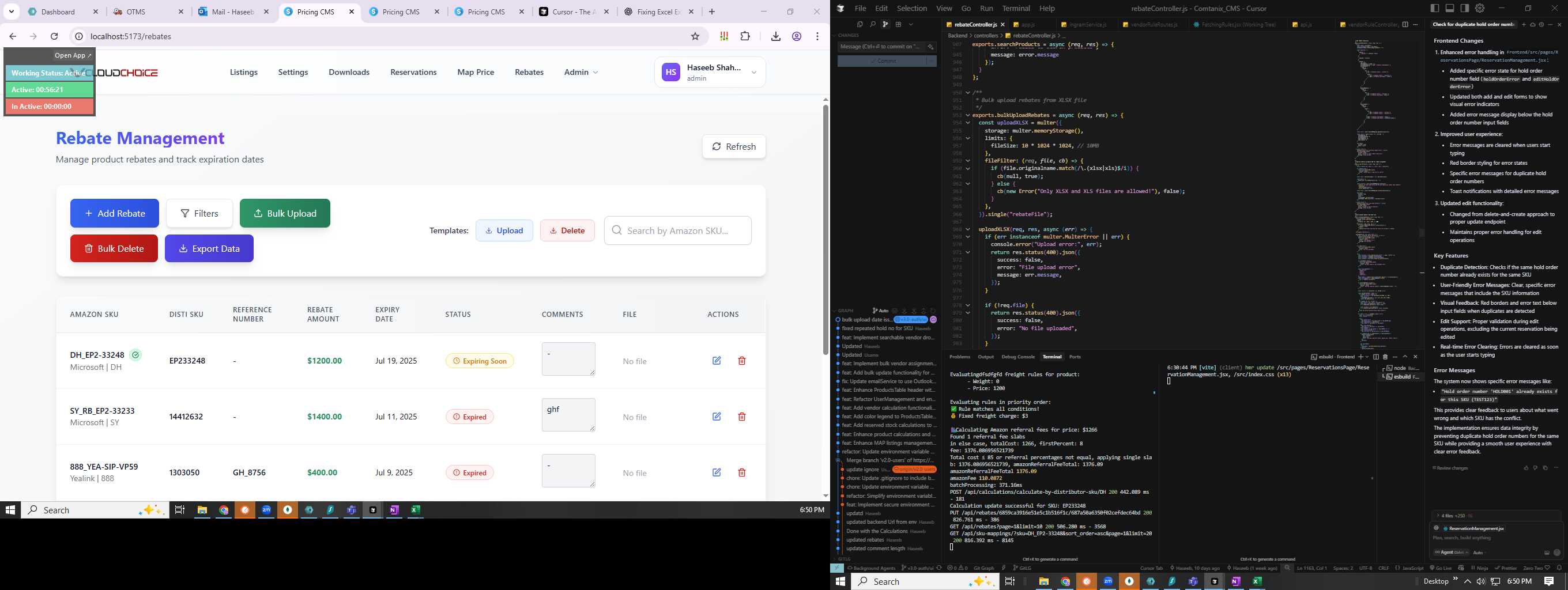Click the Templates Delete button

tap(567, 230)
